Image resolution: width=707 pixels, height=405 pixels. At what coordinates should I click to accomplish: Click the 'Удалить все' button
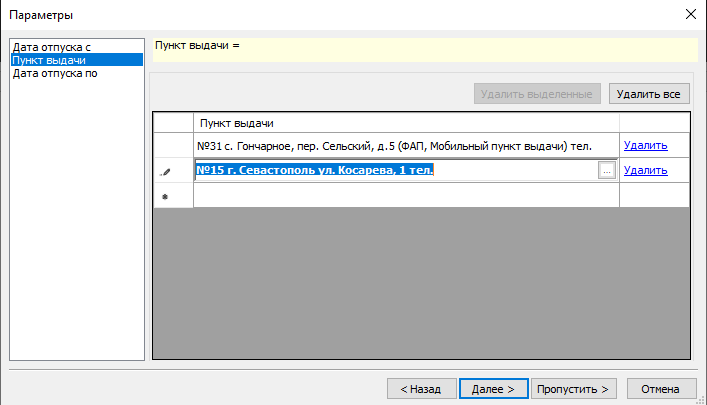[649, 94]
